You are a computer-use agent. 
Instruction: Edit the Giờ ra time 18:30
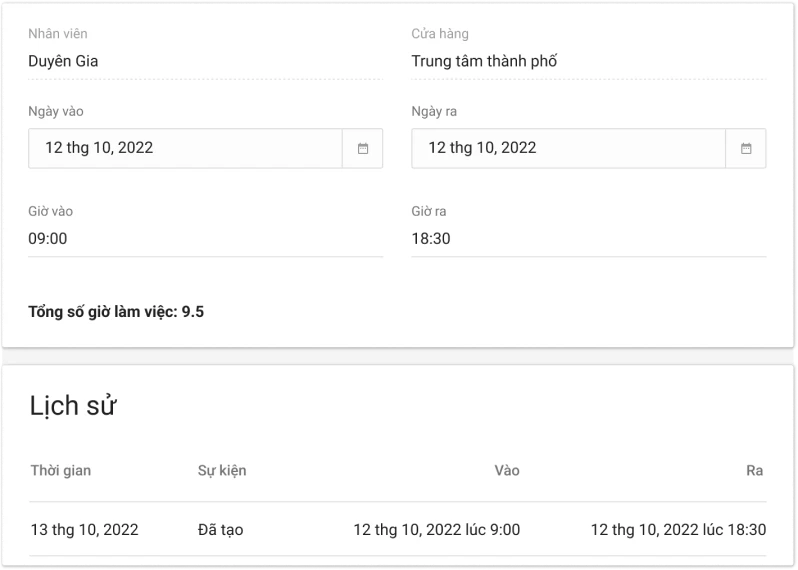588,239
